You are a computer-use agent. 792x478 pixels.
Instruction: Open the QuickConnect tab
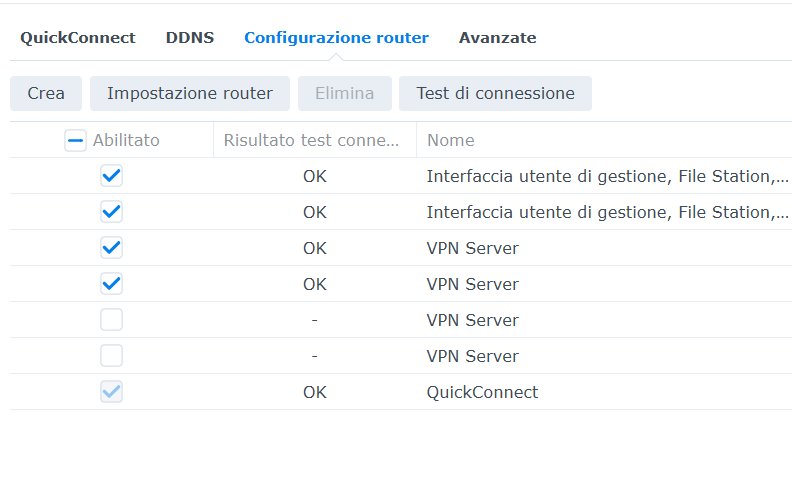77,38
